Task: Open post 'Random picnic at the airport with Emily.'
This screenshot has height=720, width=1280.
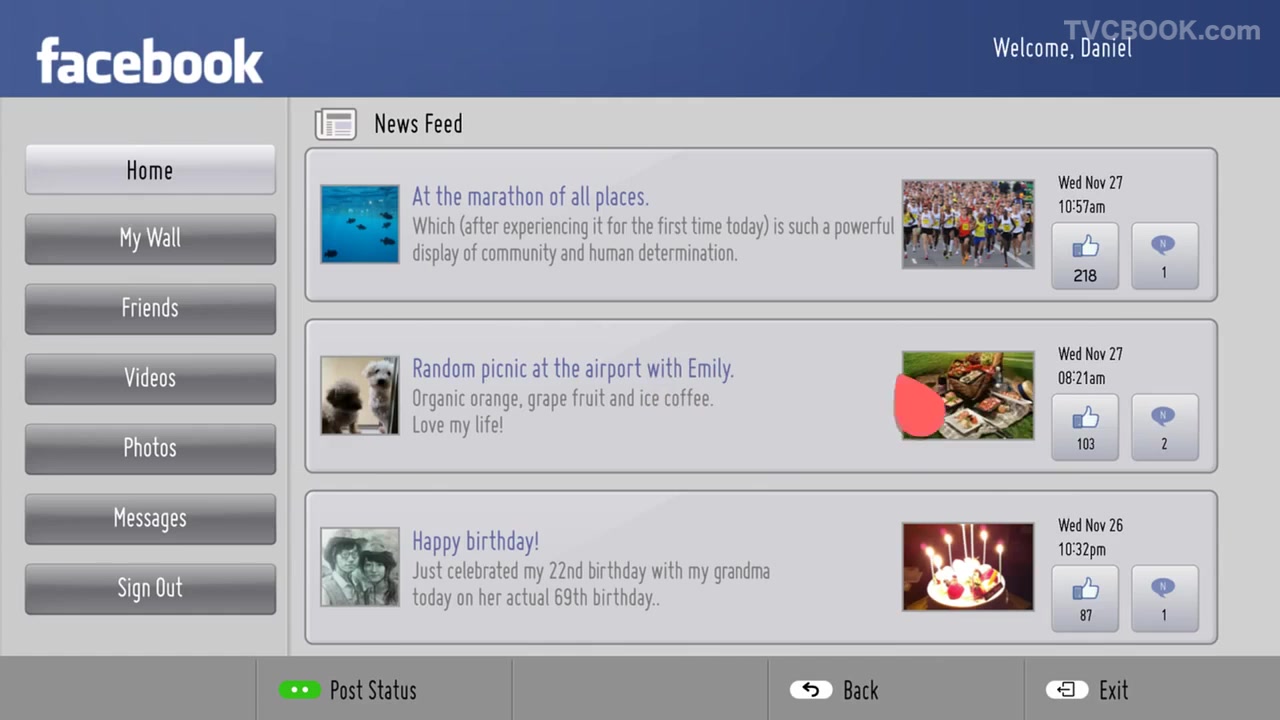Action: coord(573,369)
